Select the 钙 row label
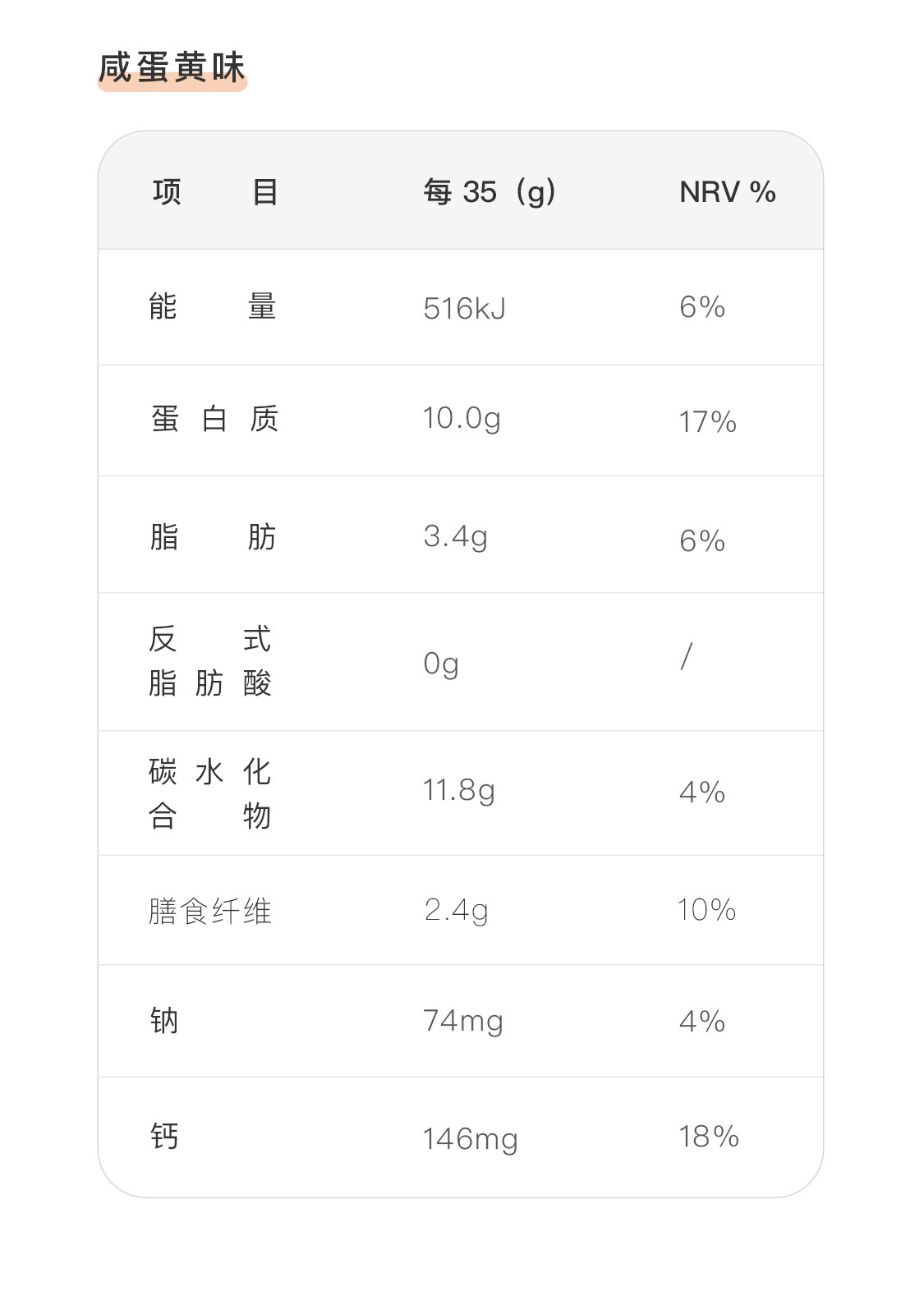The image size is (924, 1305). pyautogui.click(x=164, y=1137)
